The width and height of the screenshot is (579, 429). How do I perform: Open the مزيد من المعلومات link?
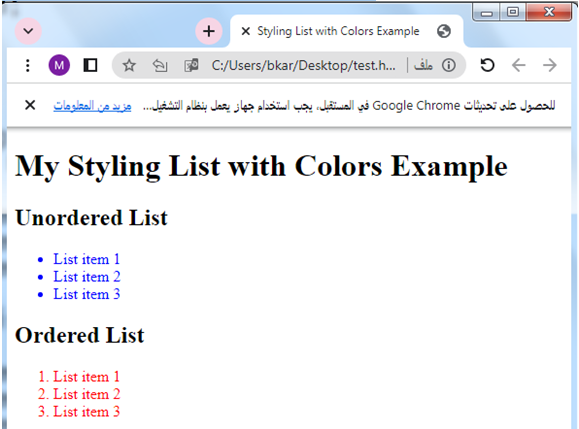(92, 106)
